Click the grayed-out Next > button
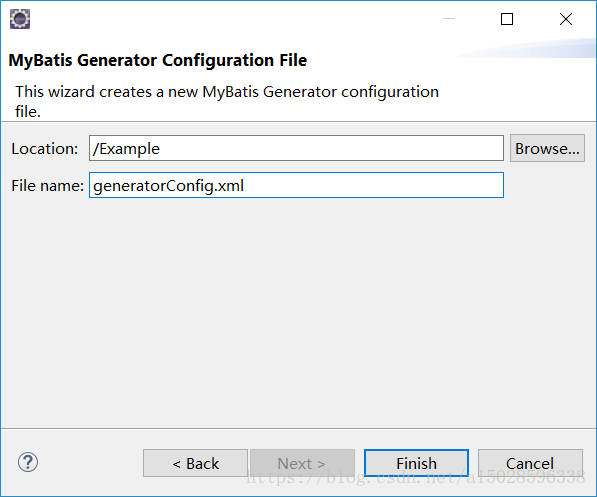The width and height of the screenshot is (597, 497). (x=302, y=463)
